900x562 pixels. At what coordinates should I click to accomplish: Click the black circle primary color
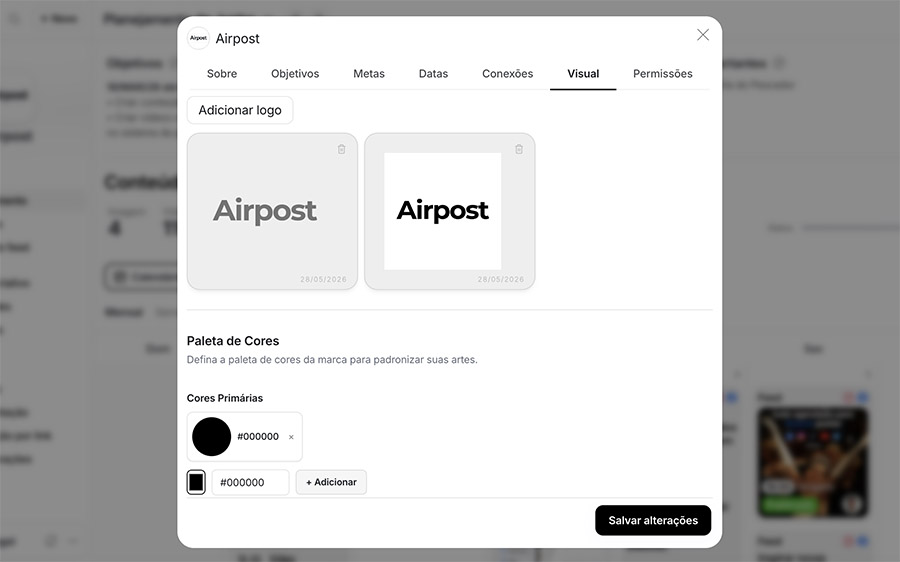(211, 437)
